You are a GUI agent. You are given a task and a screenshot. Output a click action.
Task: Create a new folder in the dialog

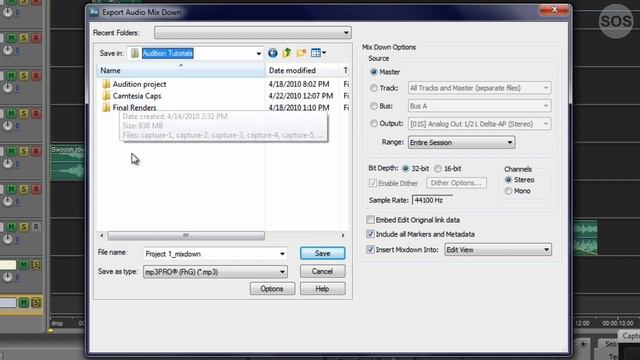click(301, 53)
